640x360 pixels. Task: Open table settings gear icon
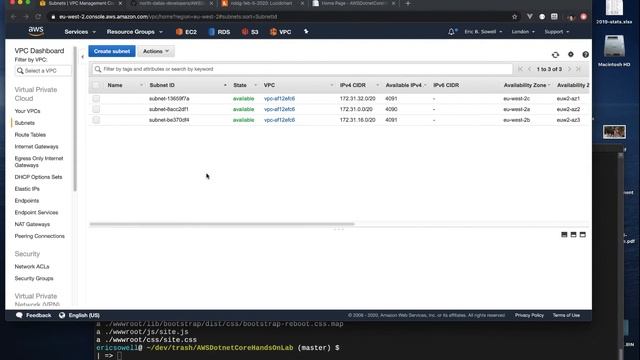tap(571, 54)
